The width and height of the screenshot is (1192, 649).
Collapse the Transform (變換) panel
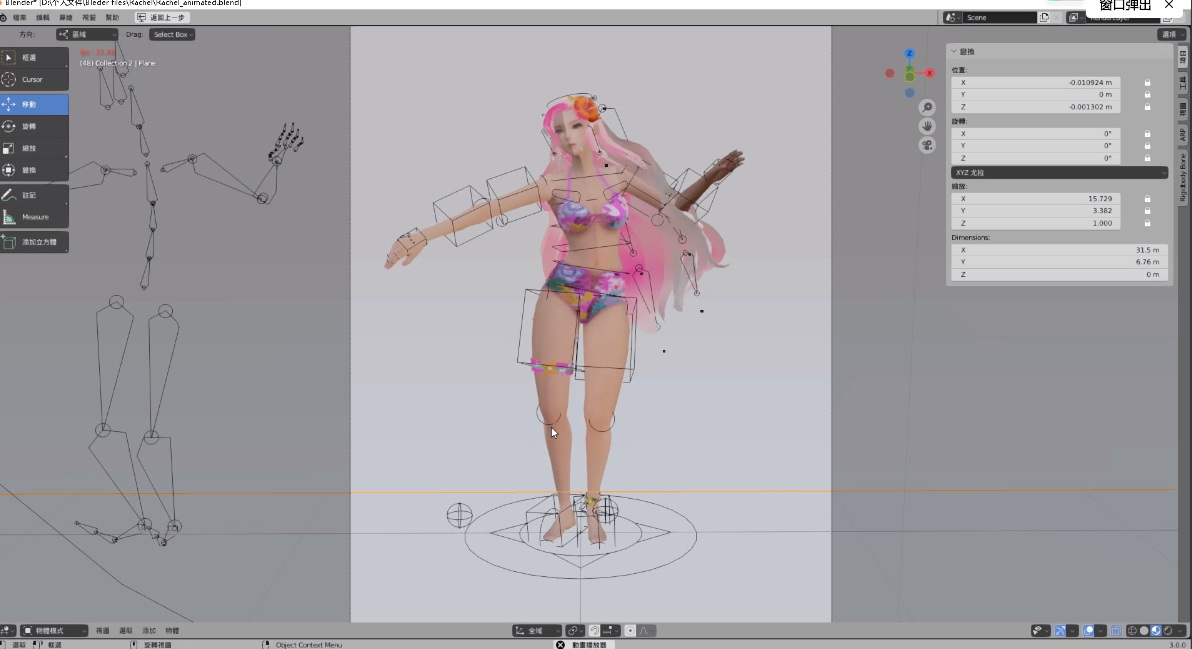click(954, 51)
